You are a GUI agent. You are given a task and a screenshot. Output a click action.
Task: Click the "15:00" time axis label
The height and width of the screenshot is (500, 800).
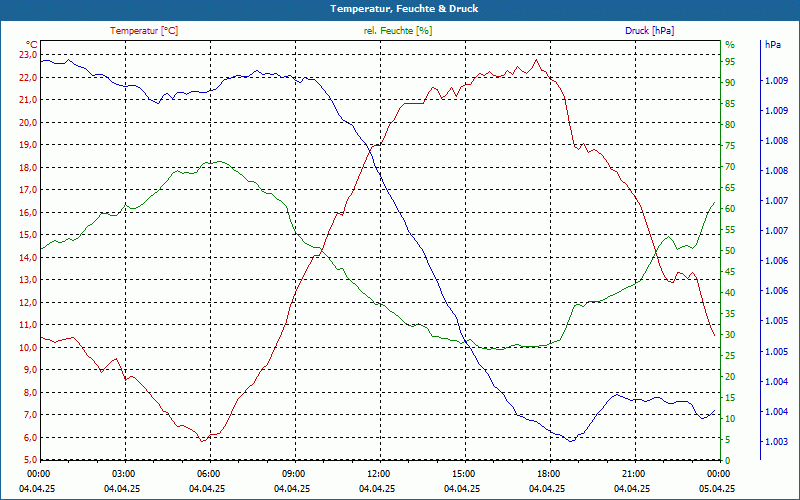[x=463, y=474]
